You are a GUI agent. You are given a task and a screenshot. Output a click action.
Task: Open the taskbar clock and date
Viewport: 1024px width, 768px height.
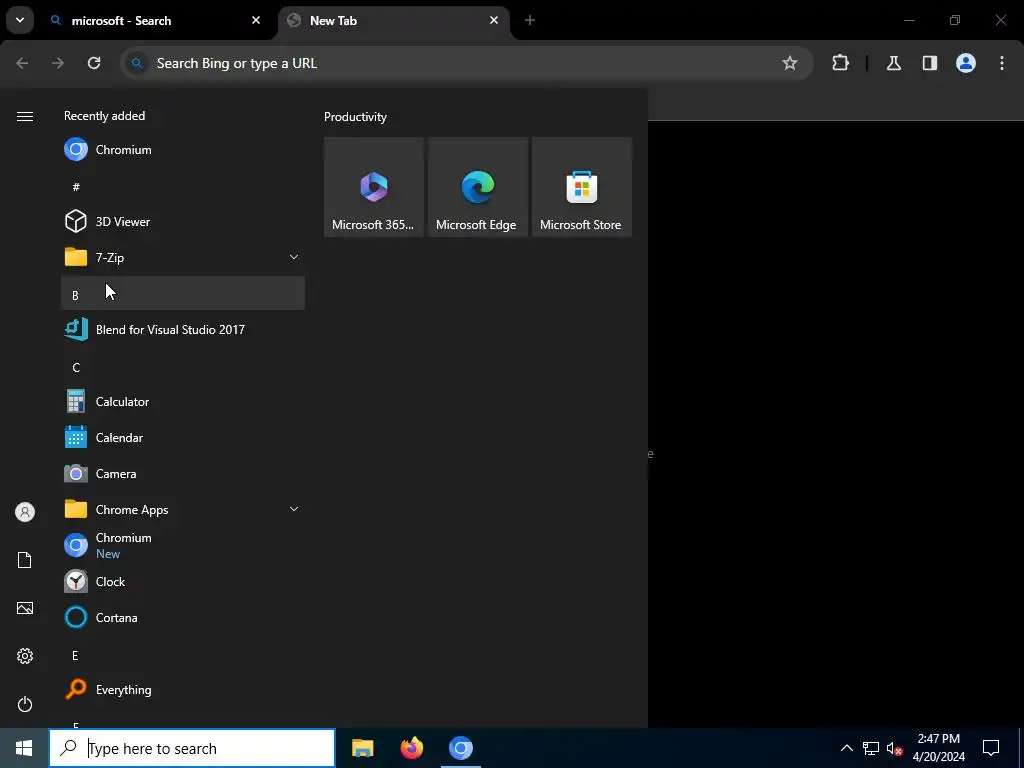click(938, 748)
